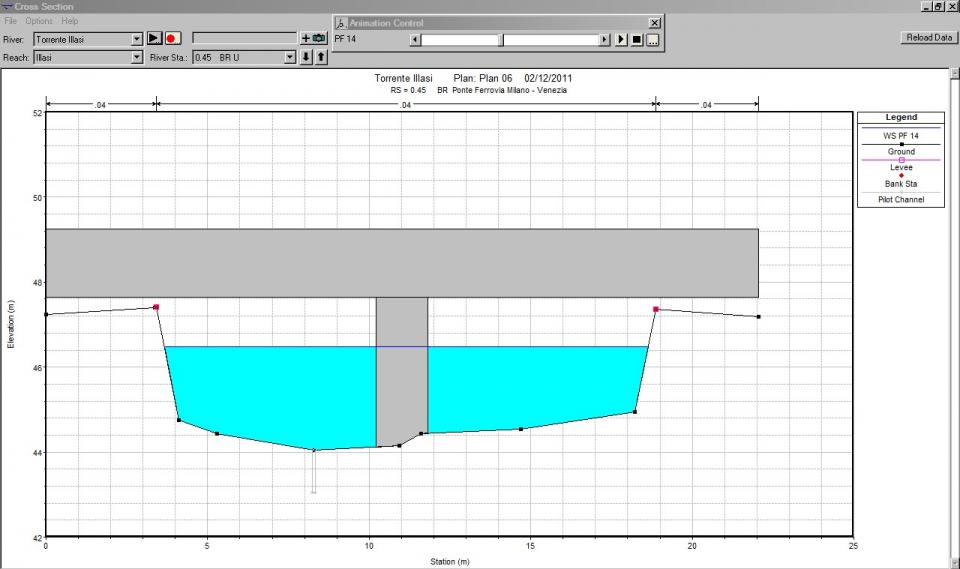Click the plus camera snapshot icon
This screenshot has width=960, height=569.
313,38
